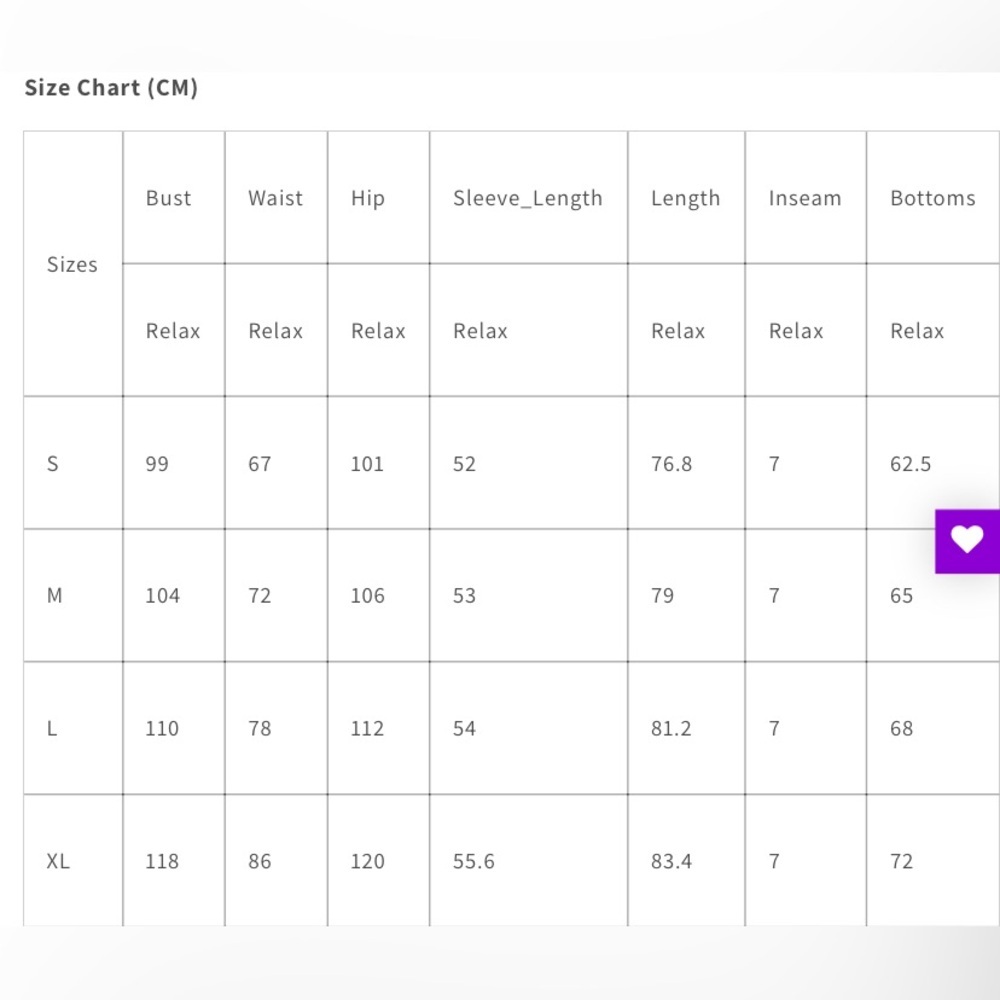
Task: Click the sleeve length value 55.6
Action: (x=473, y=861)
